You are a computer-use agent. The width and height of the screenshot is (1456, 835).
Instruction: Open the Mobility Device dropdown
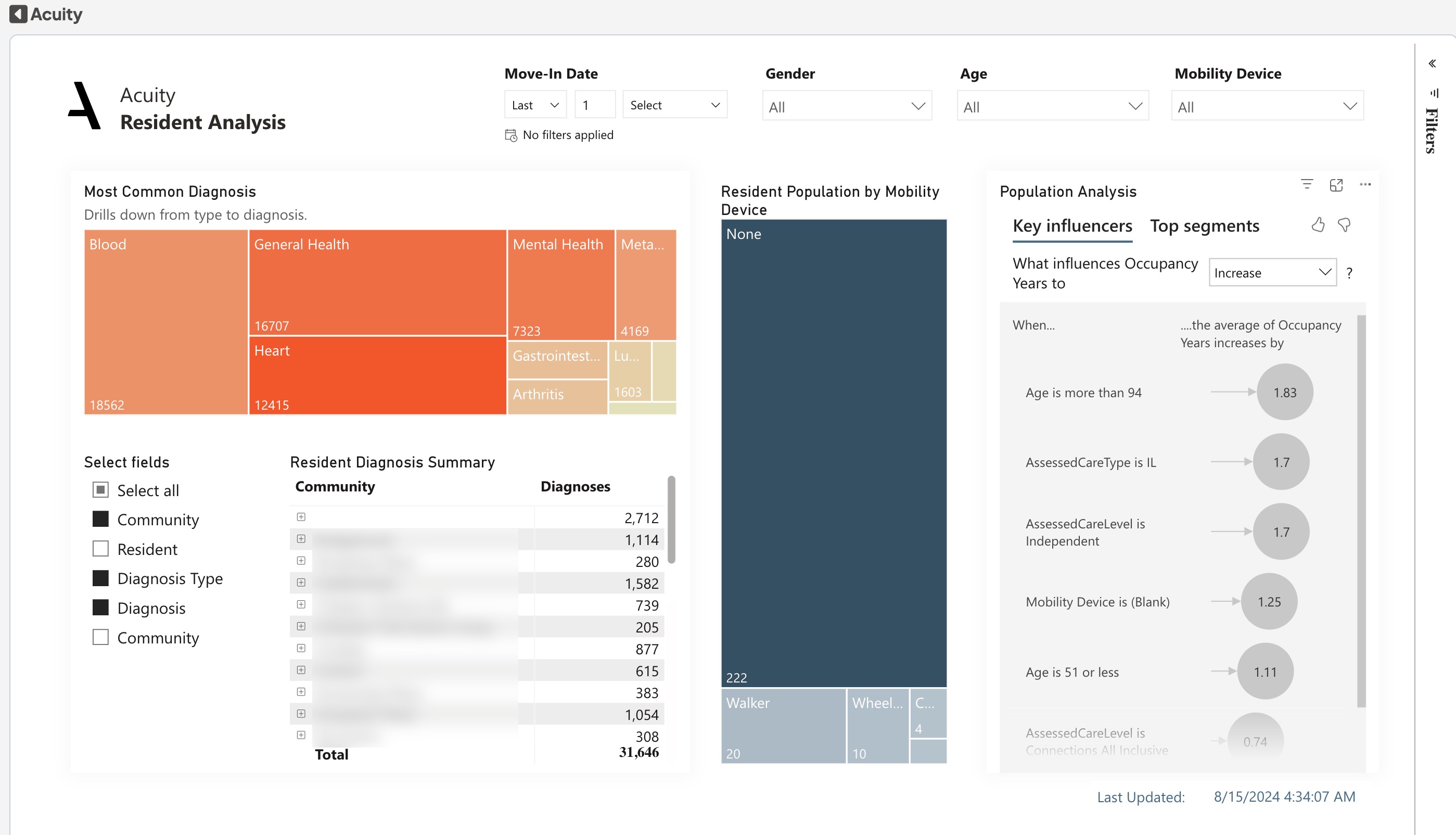1267,107
